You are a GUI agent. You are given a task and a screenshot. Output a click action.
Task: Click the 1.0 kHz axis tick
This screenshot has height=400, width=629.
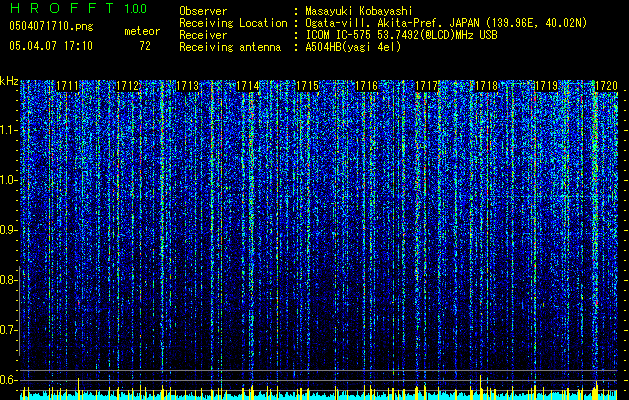click(x=9, y=181)
